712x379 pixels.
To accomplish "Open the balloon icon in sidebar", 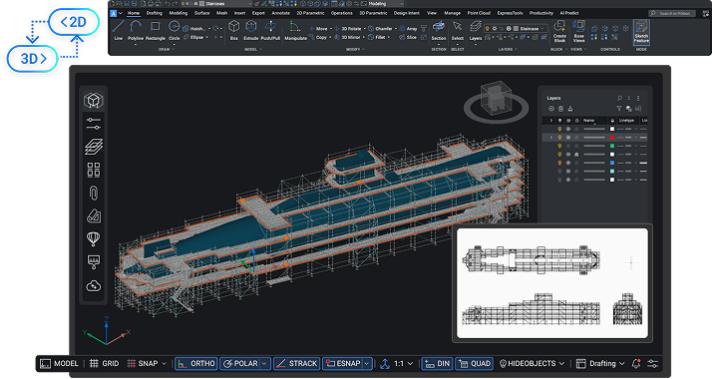I will [x=93, y=239].
